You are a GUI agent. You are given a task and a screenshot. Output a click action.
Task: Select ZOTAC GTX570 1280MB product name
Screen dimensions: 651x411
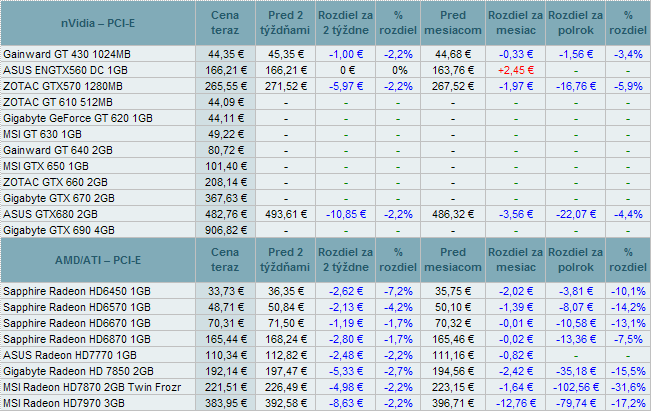pyautogui.click(x=63, y=86)
